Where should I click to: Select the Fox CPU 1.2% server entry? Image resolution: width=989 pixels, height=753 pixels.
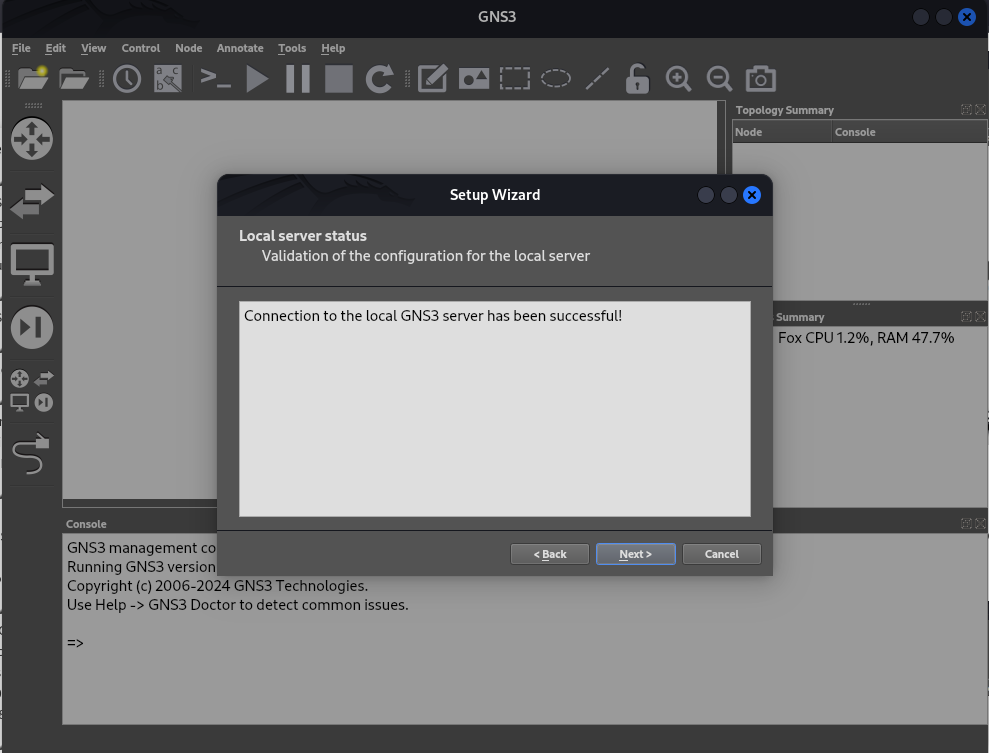866,338
